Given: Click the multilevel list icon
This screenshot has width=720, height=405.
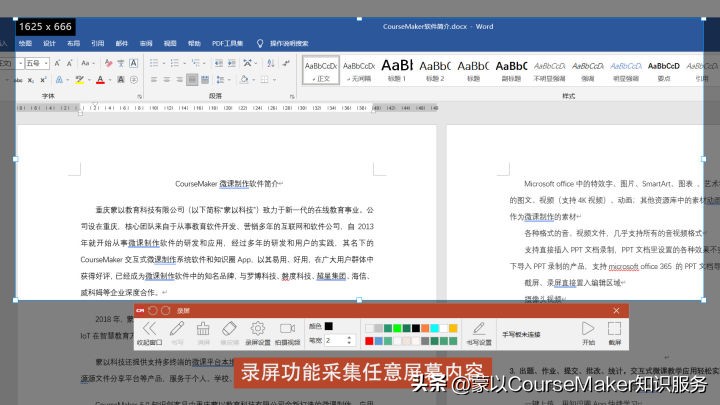Looking at the screenshot, I should click(196, 63).
